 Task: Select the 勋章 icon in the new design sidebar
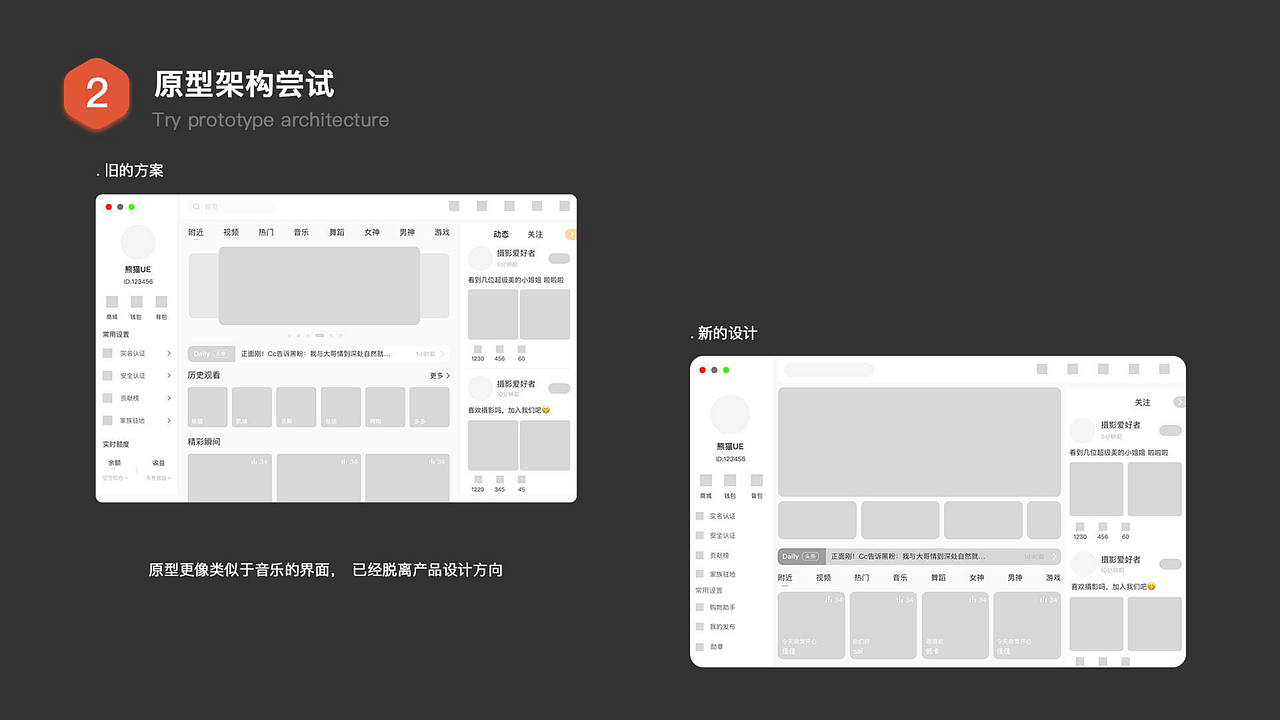click(700, 647)
